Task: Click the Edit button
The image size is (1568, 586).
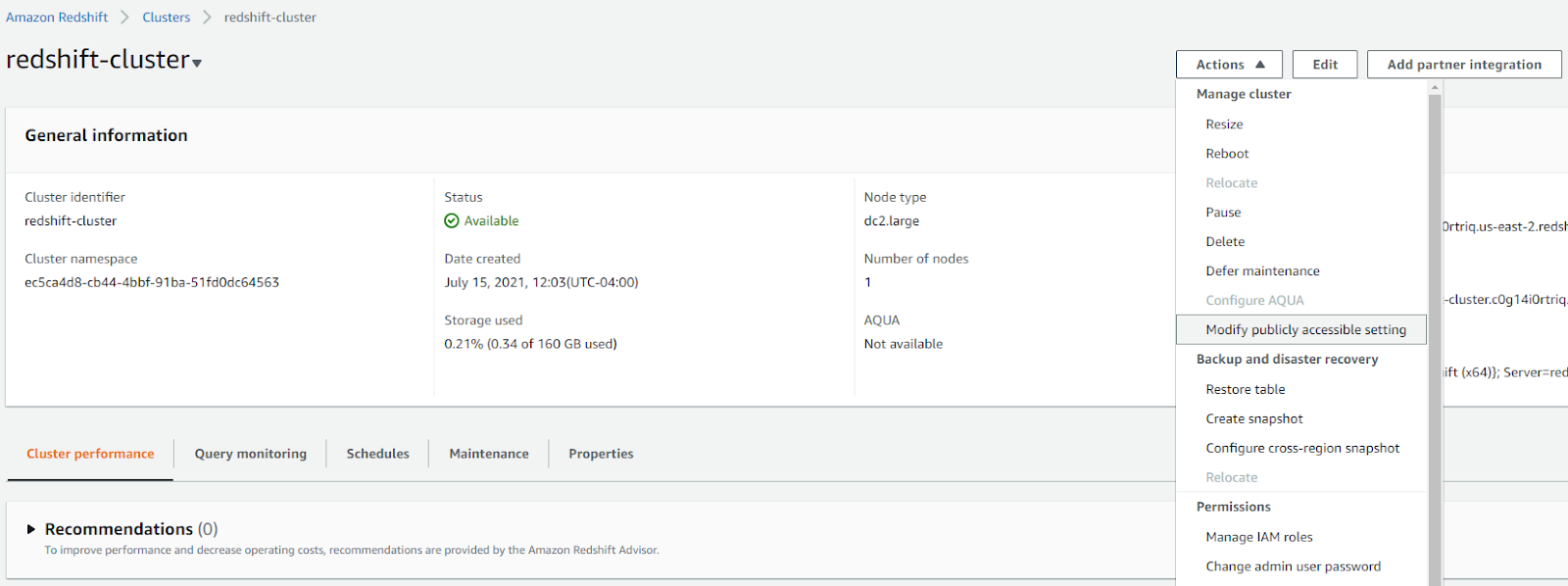Action: [x=1325, y=65]
